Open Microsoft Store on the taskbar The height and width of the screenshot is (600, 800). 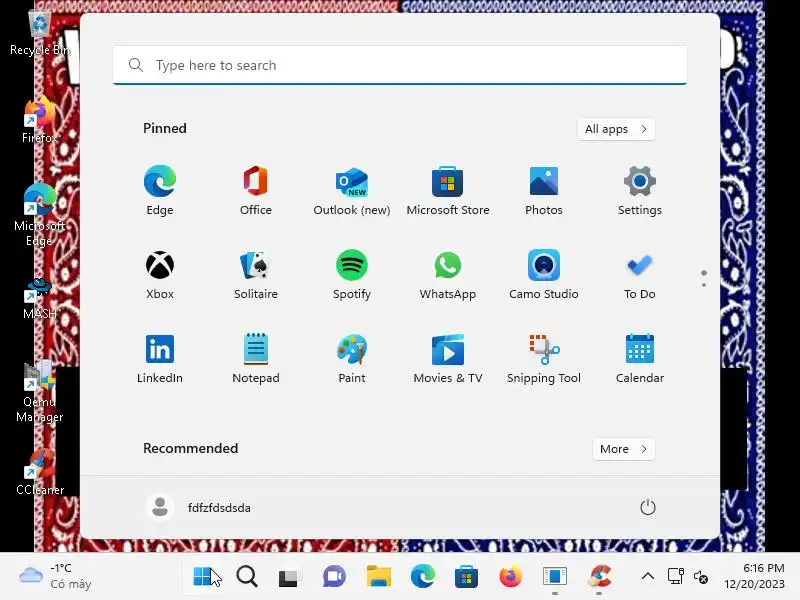[466, 577]
